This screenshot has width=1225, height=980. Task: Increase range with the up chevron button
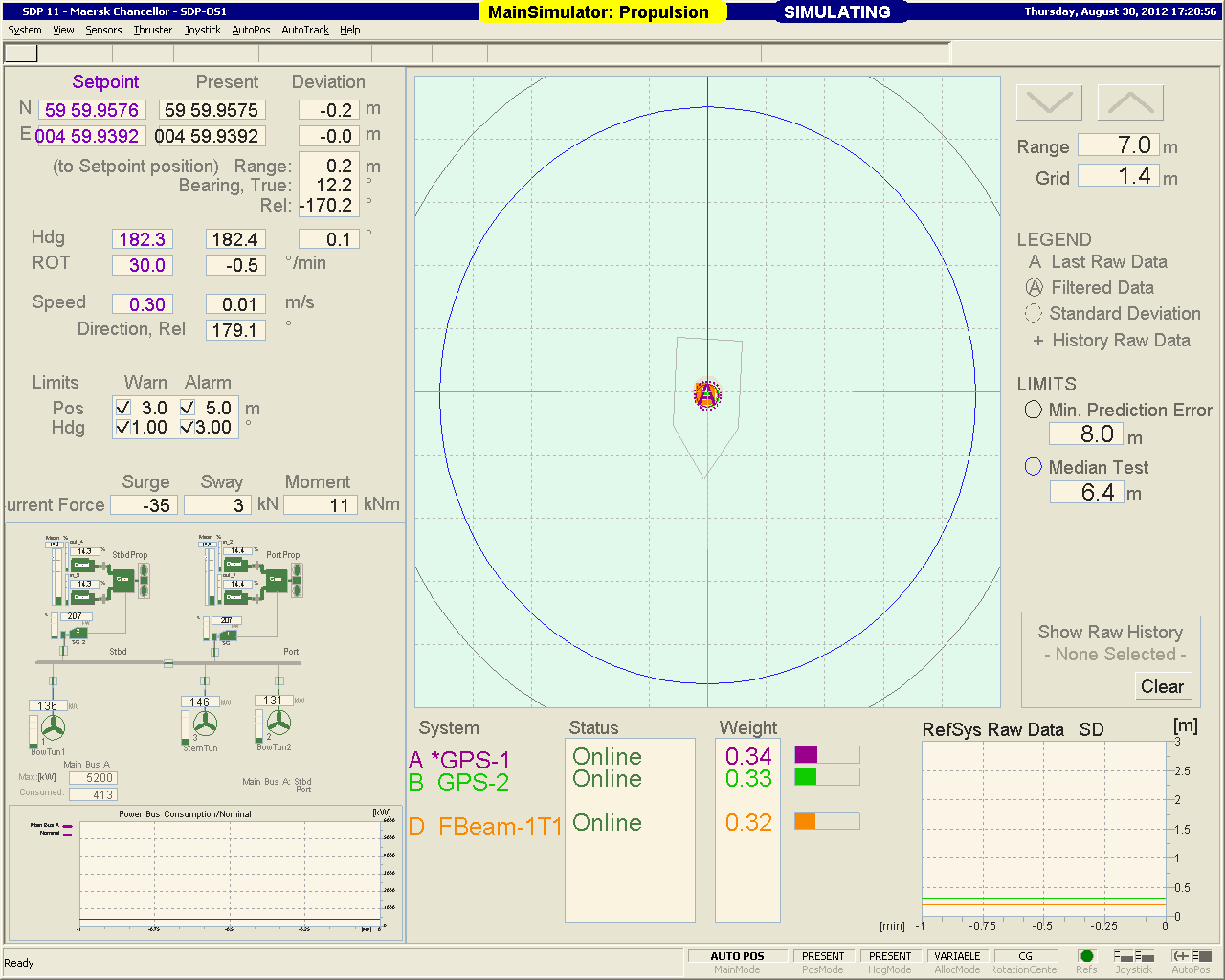1130,102
